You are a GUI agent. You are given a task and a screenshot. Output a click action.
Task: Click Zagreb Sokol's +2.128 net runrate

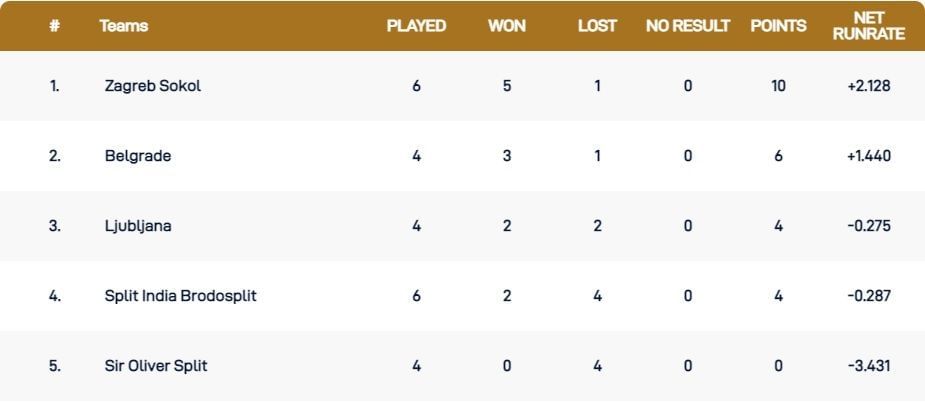(x=868, y=86)
